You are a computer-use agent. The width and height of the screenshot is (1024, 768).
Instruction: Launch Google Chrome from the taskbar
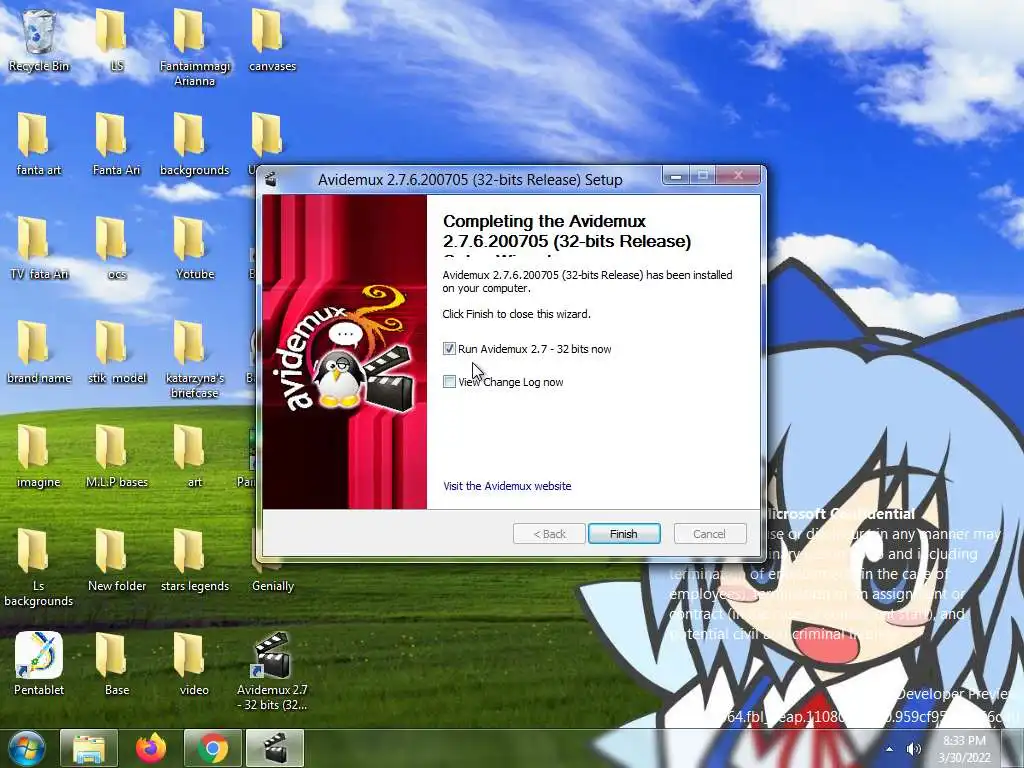213,748
